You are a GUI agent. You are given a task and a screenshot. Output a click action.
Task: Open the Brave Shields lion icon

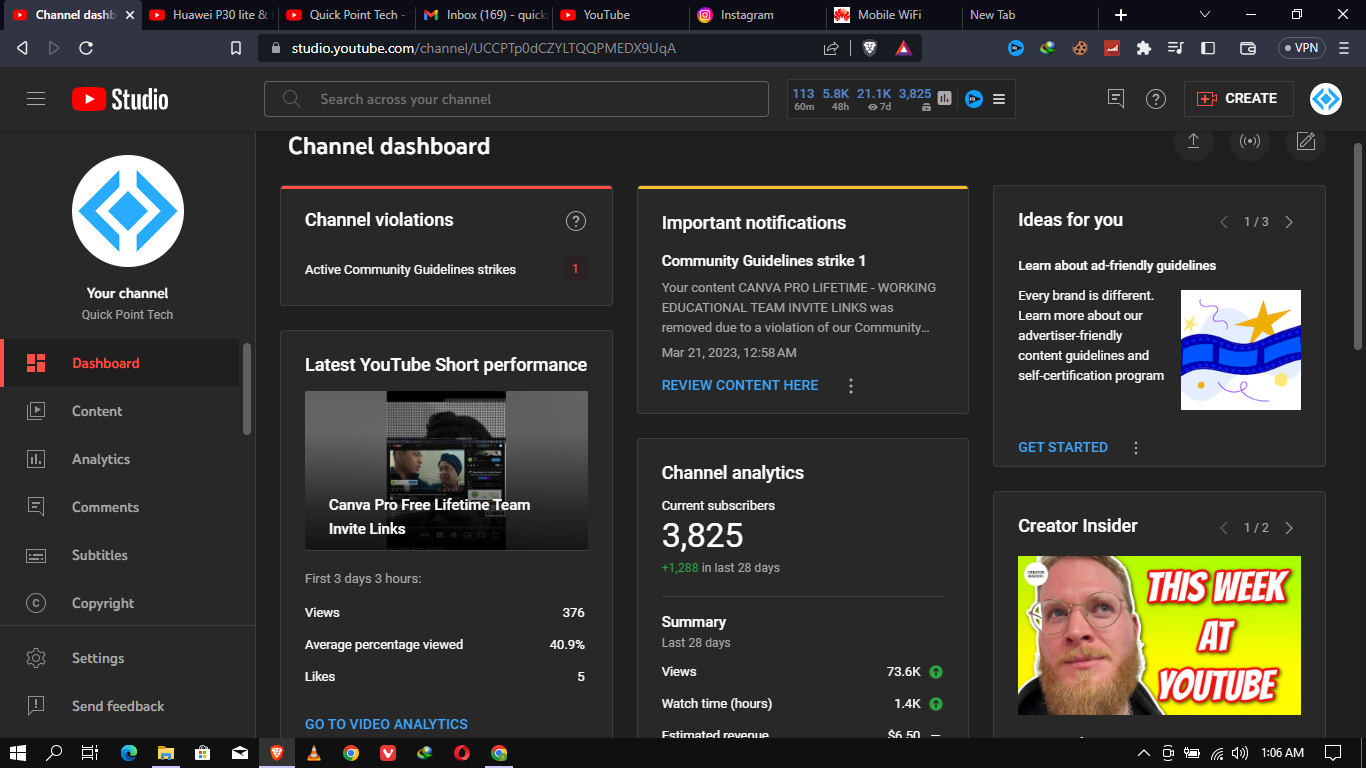coord(870,48)
